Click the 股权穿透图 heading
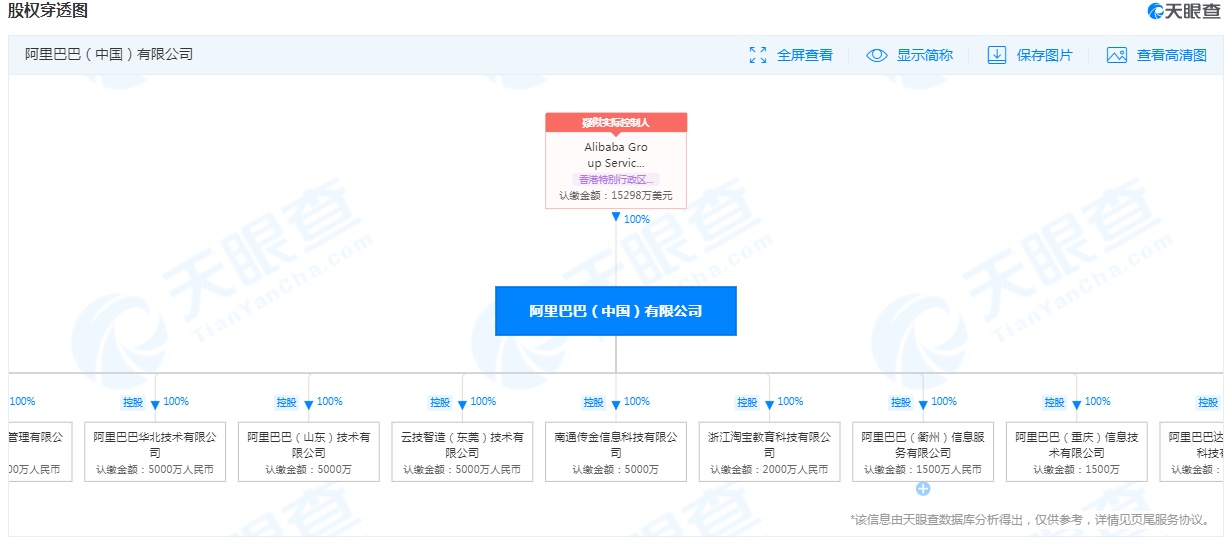This screenshot has height=545, width=1232. pyautogui.click(x=49, y=11)
